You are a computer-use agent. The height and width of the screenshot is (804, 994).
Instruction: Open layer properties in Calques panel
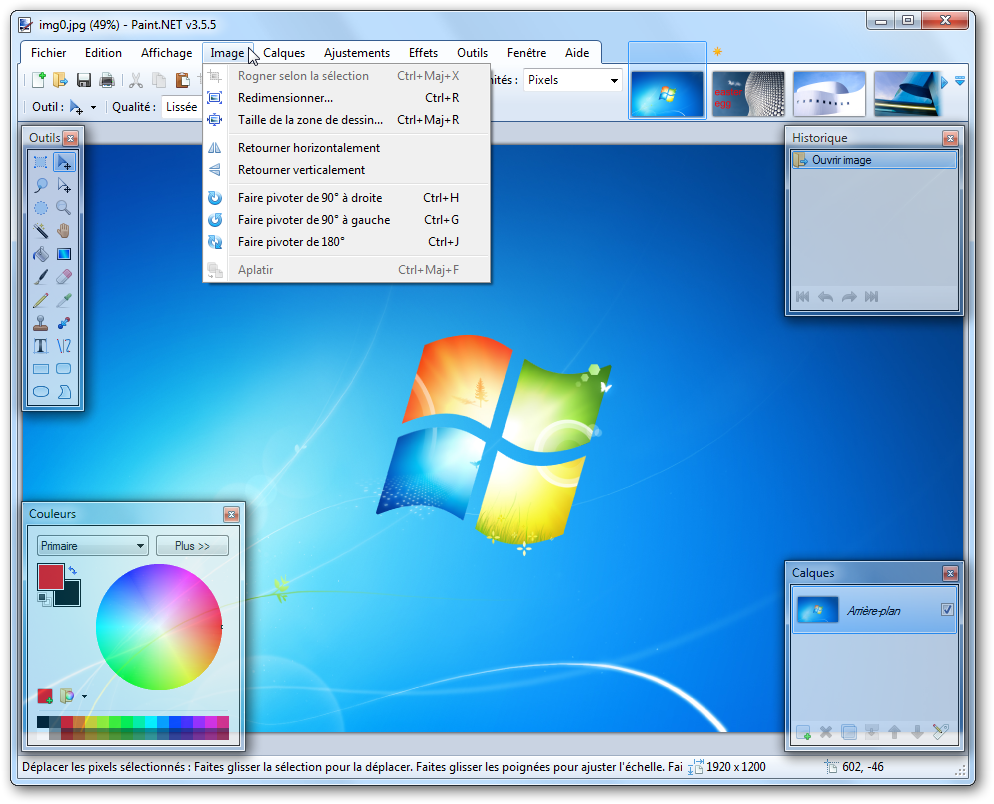pyautogui.click(x=940, y=732)
